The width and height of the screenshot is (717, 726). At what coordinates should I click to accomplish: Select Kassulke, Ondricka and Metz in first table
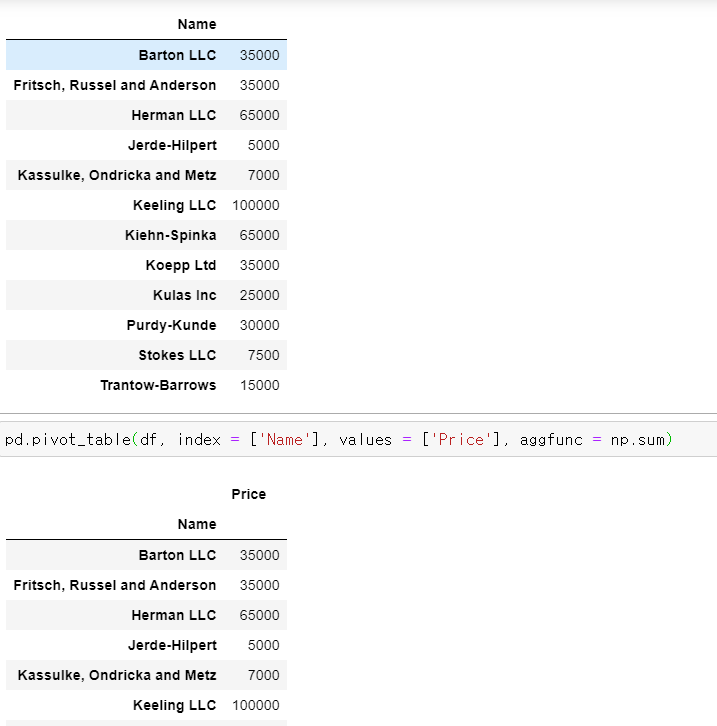[117, 175]
